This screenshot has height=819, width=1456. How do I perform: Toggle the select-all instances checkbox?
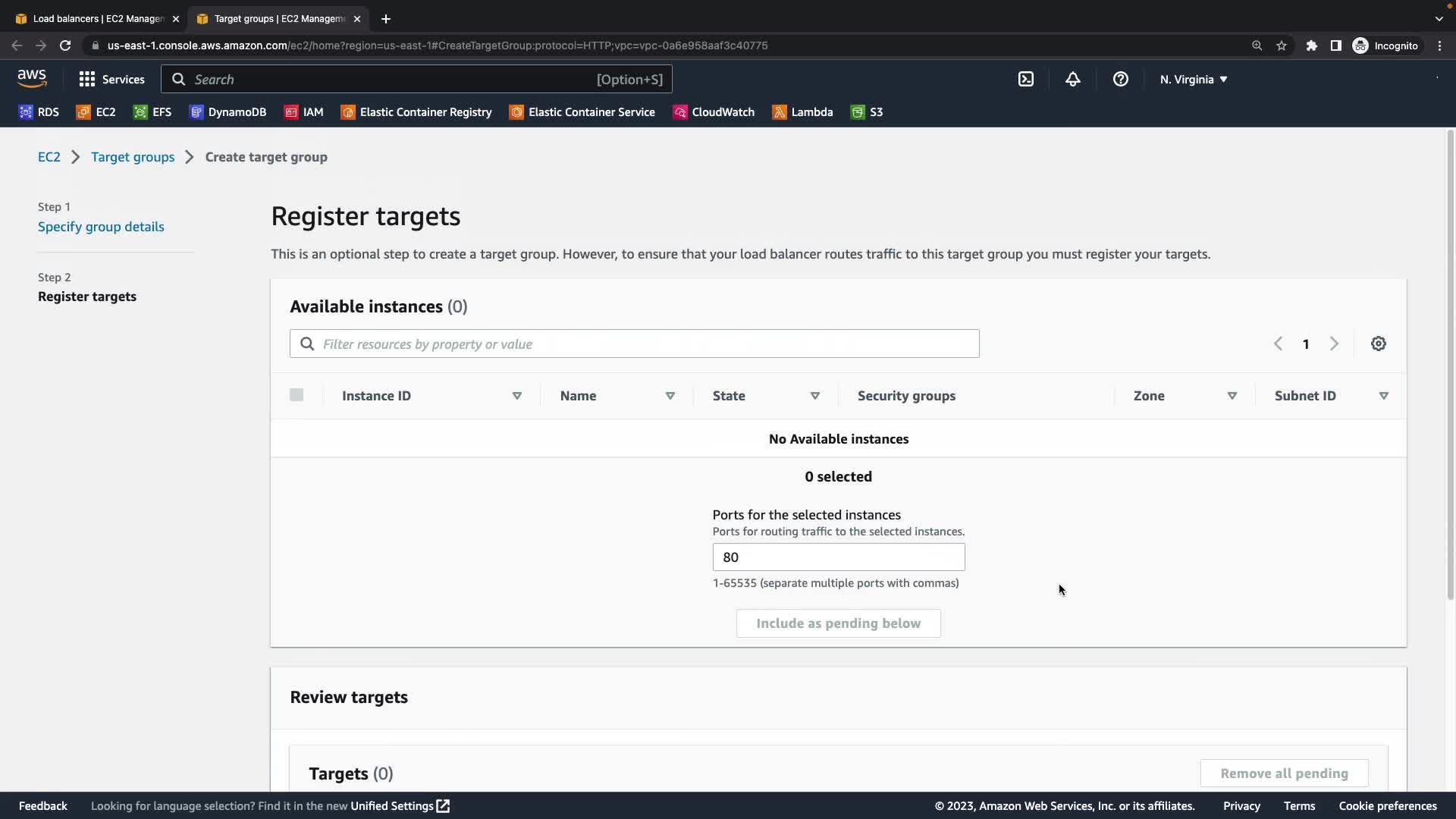297,395
